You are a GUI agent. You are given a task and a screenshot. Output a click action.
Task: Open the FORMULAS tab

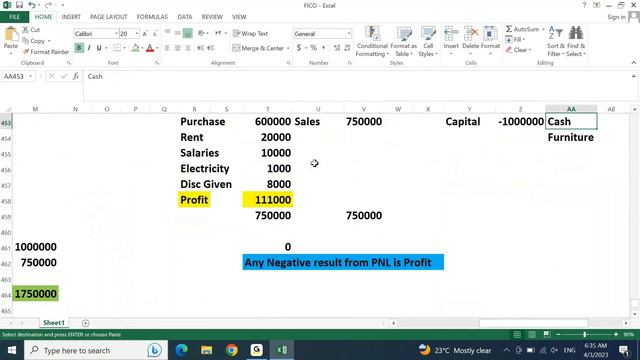(x=152, y=17)
